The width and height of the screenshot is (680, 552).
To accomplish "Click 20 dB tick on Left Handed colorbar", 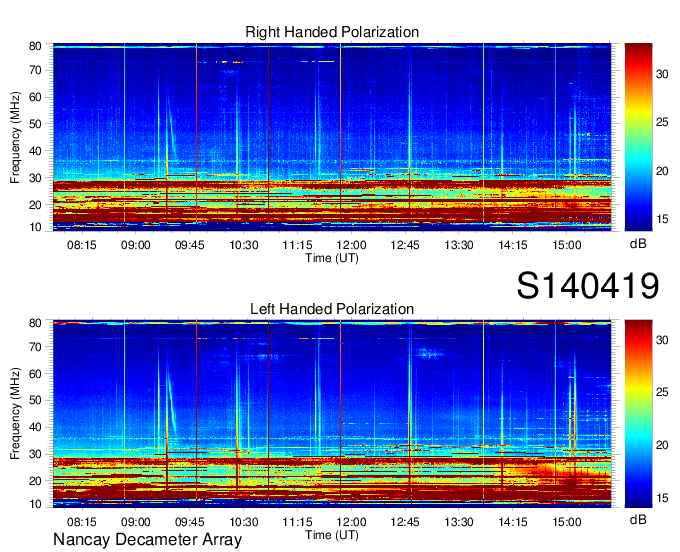I will [x=662, y=445].
